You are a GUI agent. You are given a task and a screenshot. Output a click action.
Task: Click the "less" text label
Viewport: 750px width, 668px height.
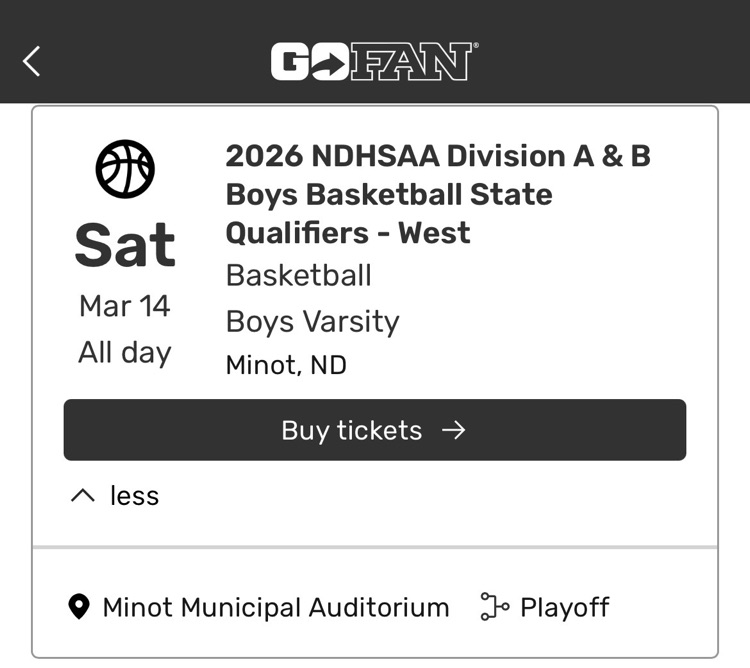(134, 496)
